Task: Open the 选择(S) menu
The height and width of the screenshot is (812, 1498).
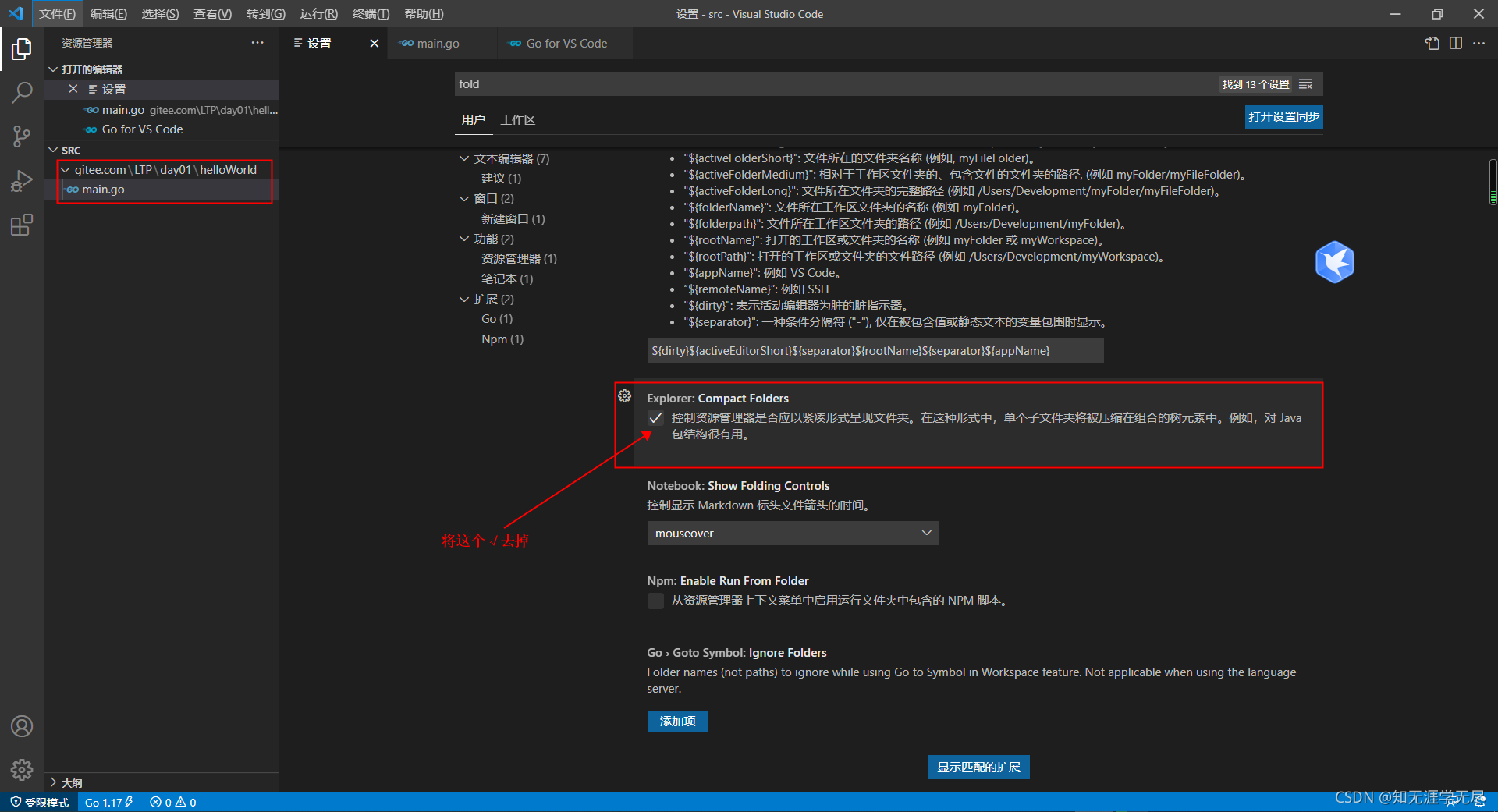Action: pyautogui.click(x=160, y=14)
